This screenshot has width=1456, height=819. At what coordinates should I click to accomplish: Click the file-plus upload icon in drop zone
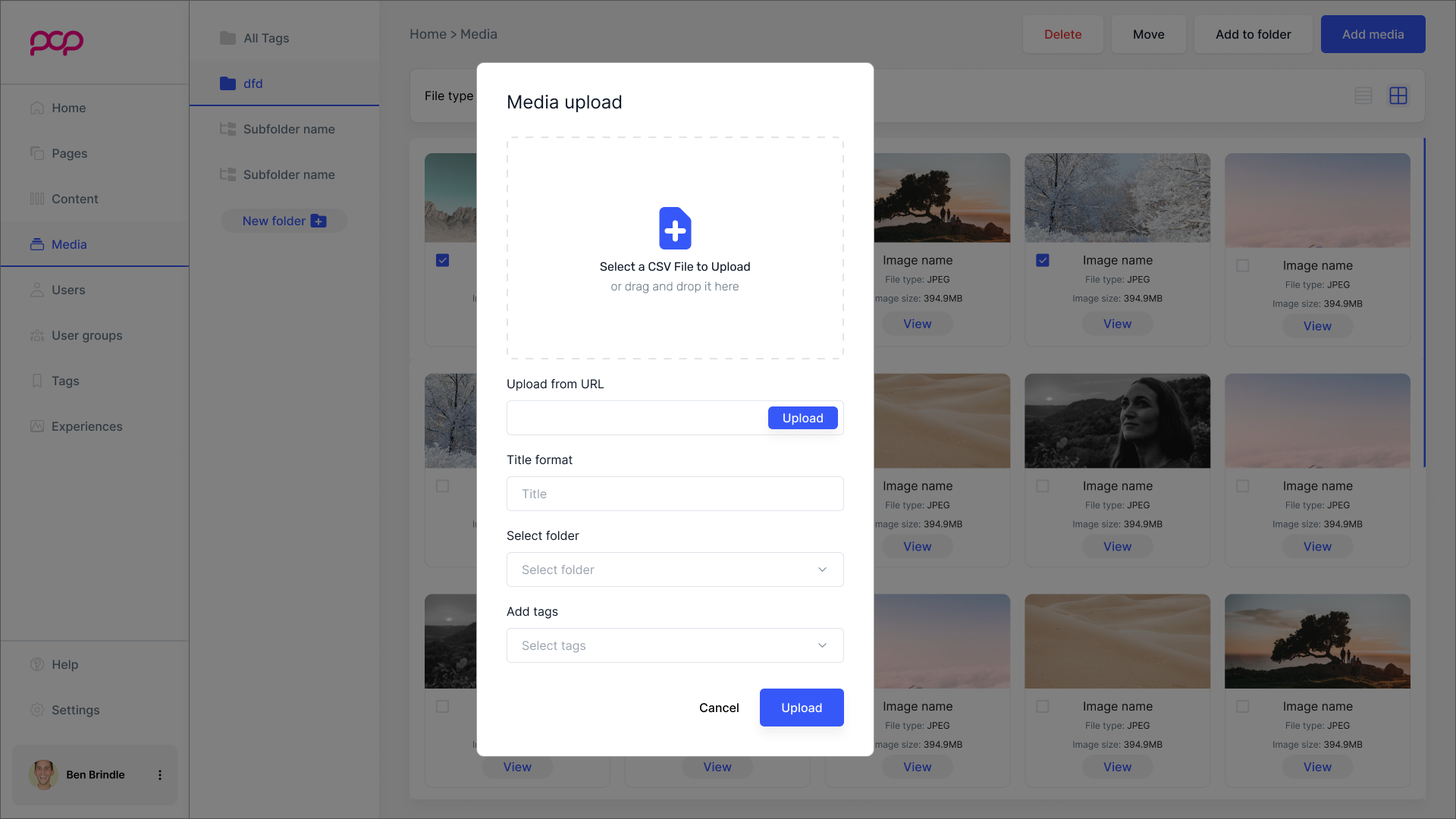pyautogui.click(x=675, y=228)
